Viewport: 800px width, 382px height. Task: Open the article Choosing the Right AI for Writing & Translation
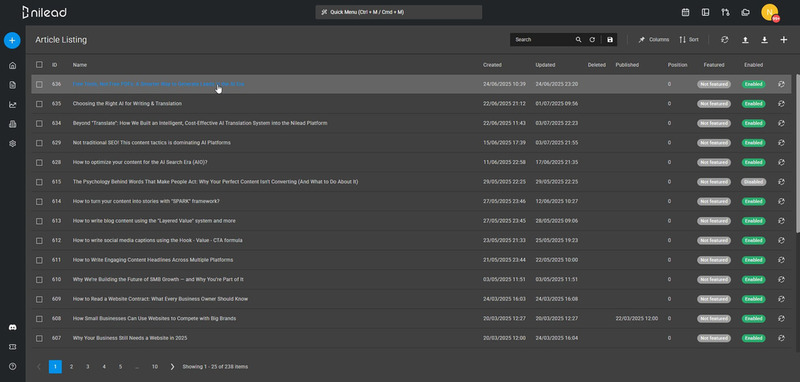pyautogui.click(x=127, y=104)
